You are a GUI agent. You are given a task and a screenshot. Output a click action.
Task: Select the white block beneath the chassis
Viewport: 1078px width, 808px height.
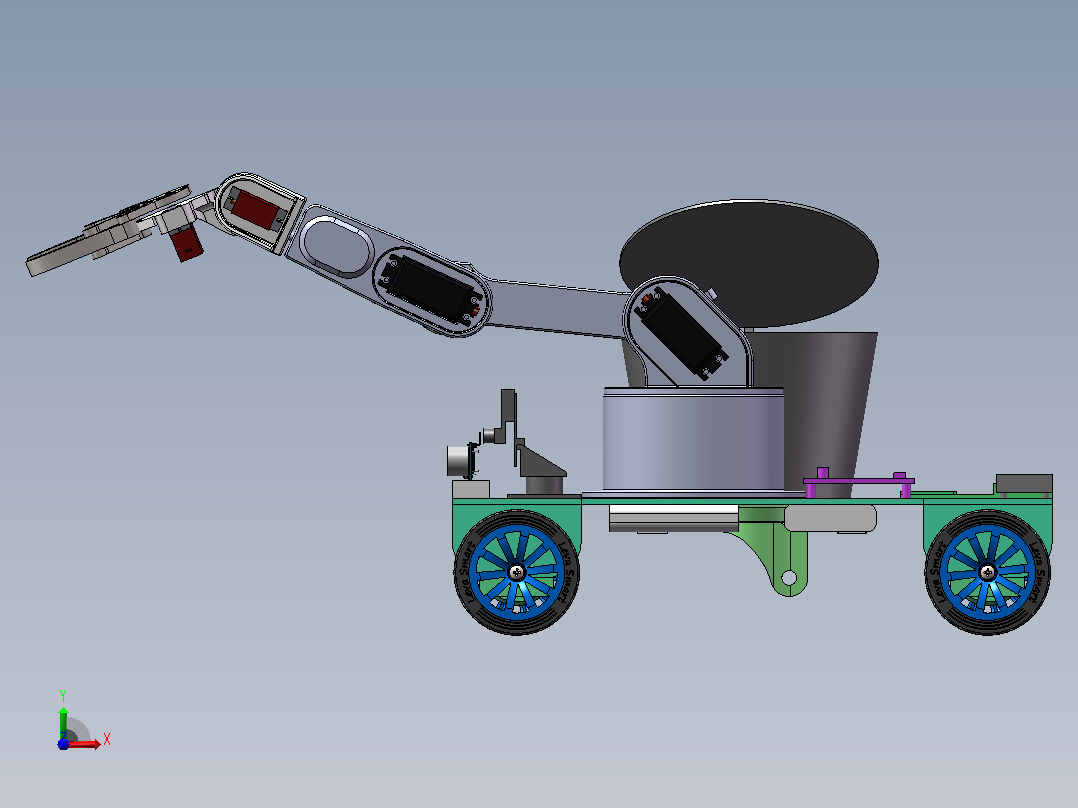(674, 518)
